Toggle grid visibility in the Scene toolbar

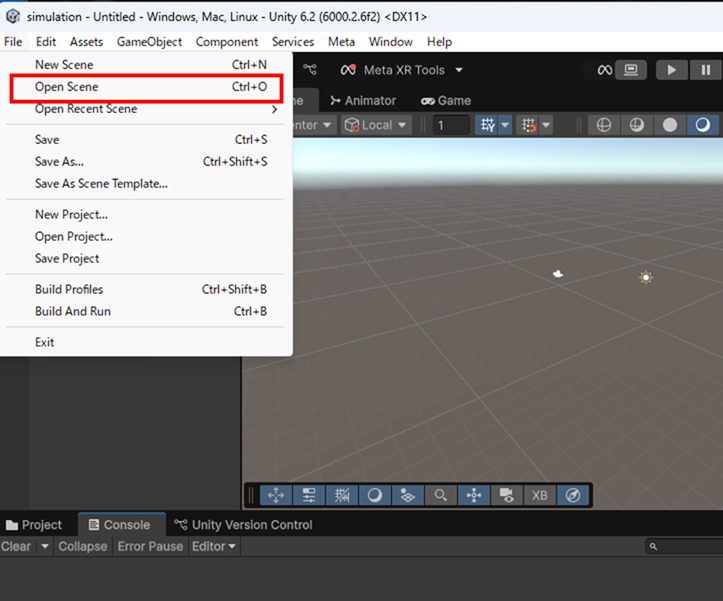[487, 125]
